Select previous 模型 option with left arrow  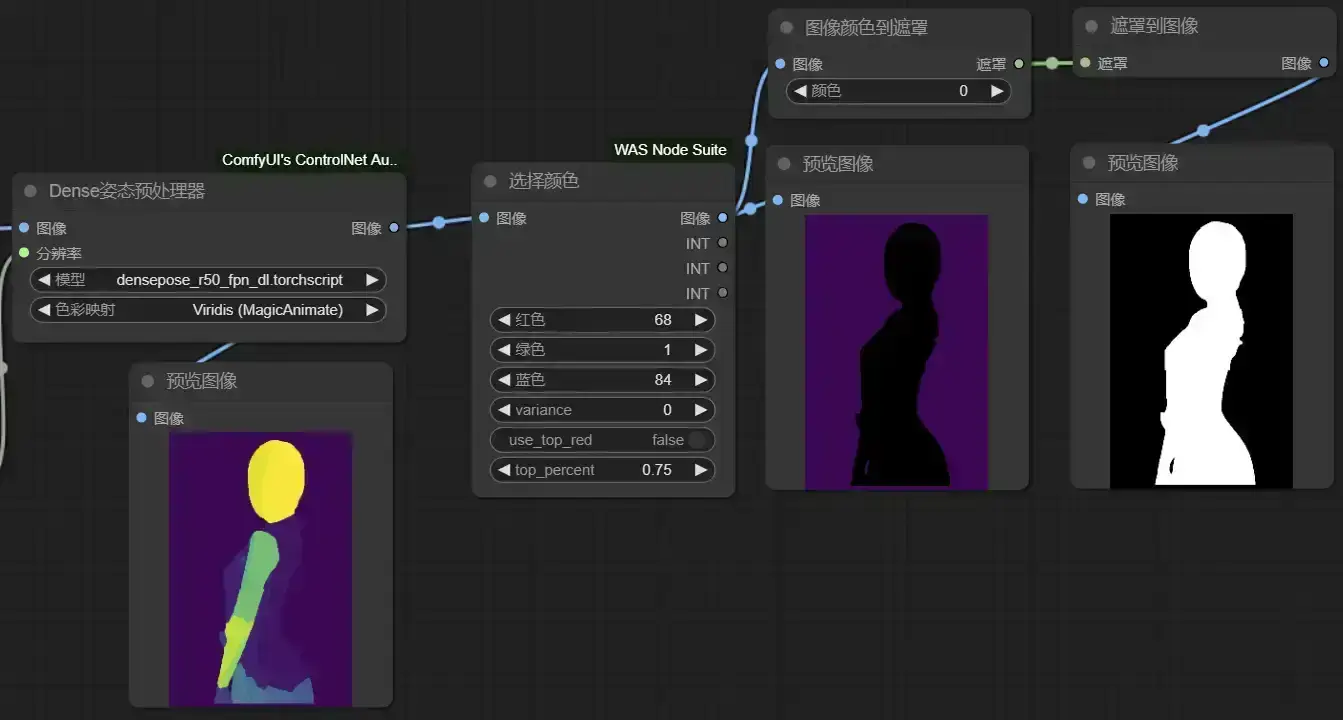44,280
